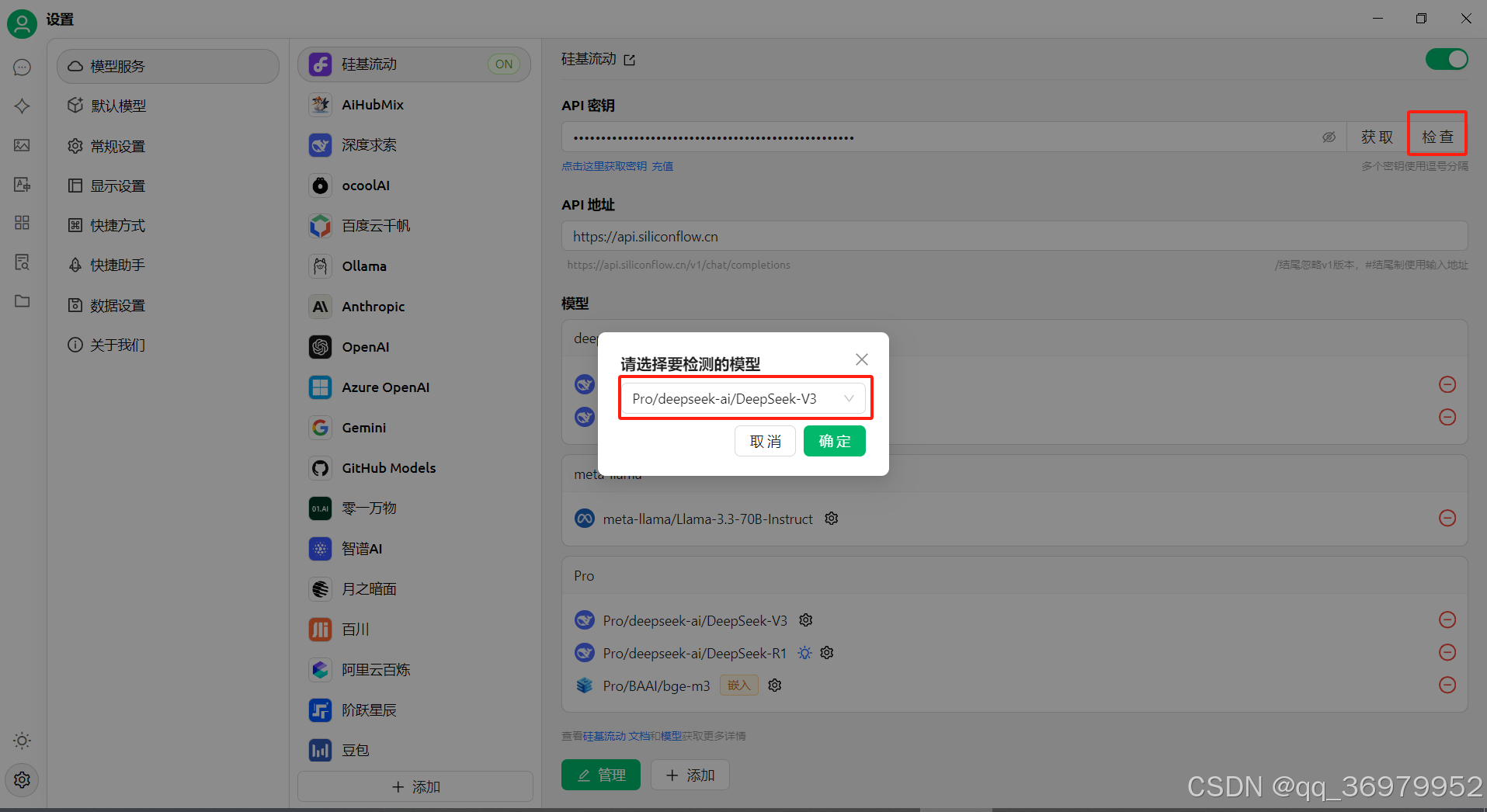Open settings gear for Pro/BAAI/bge-m3

click(775, 685)
